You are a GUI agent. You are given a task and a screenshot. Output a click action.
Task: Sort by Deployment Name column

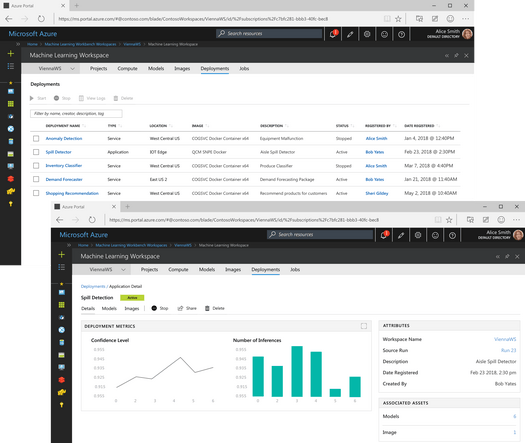click(66, 126)
